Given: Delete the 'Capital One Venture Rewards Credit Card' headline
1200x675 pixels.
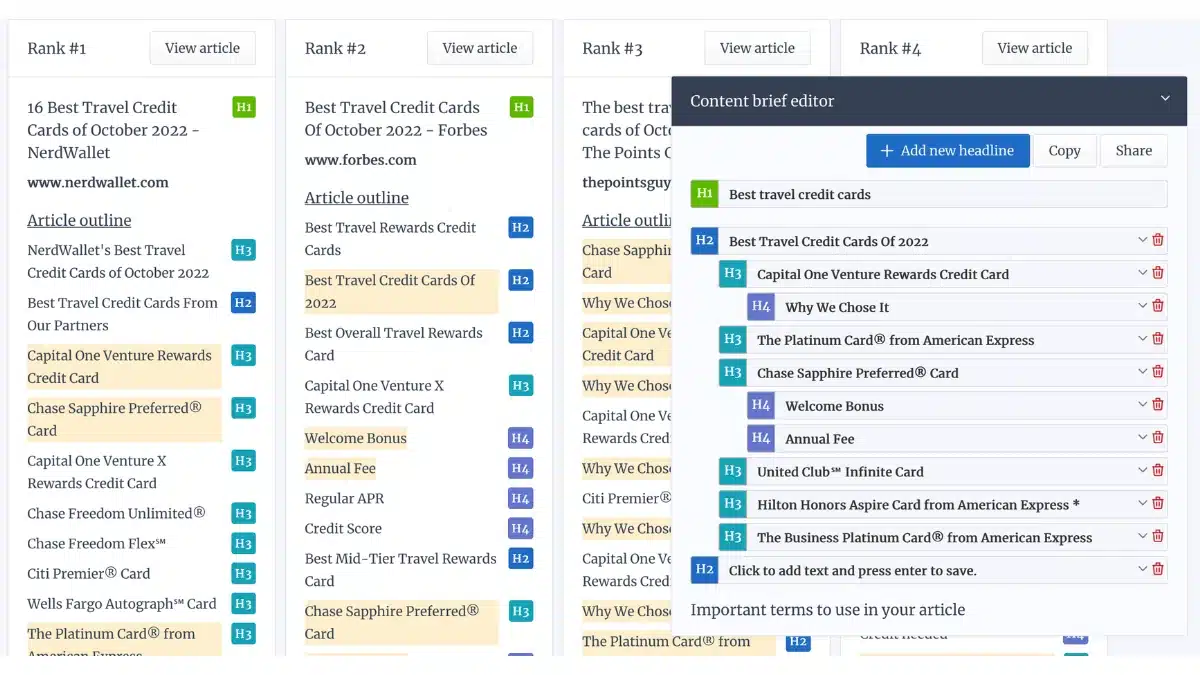Looking at the screenshot, I should (x=1158, y=273).
